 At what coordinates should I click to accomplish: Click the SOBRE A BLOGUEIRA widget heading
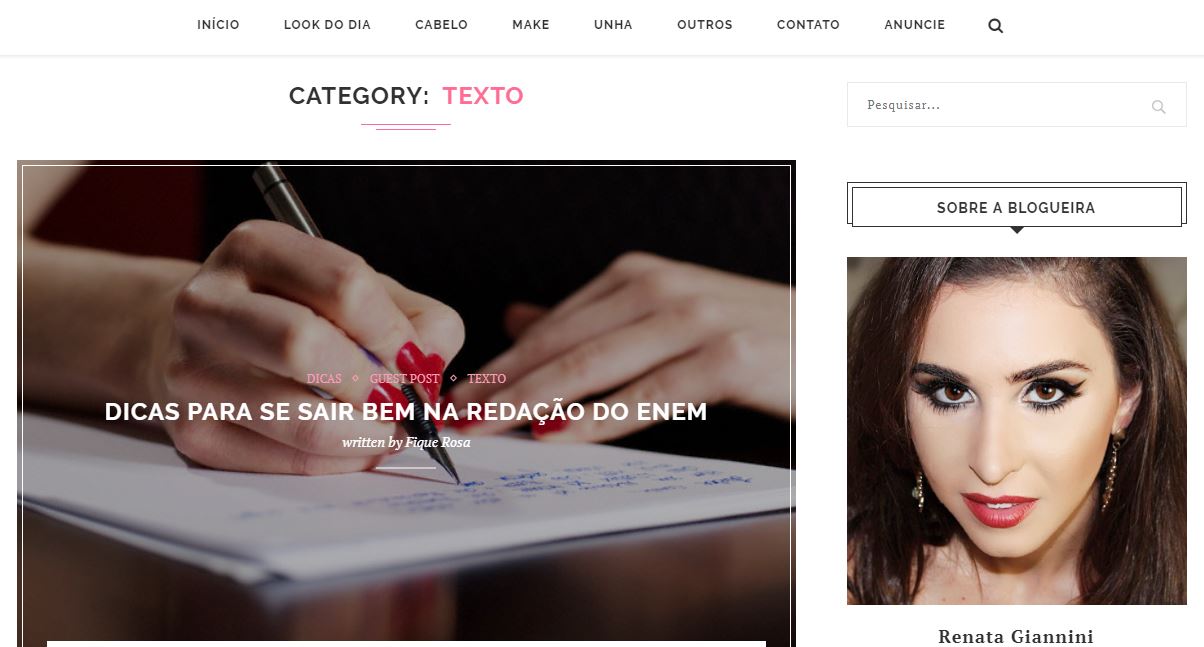pos(1016,208)
